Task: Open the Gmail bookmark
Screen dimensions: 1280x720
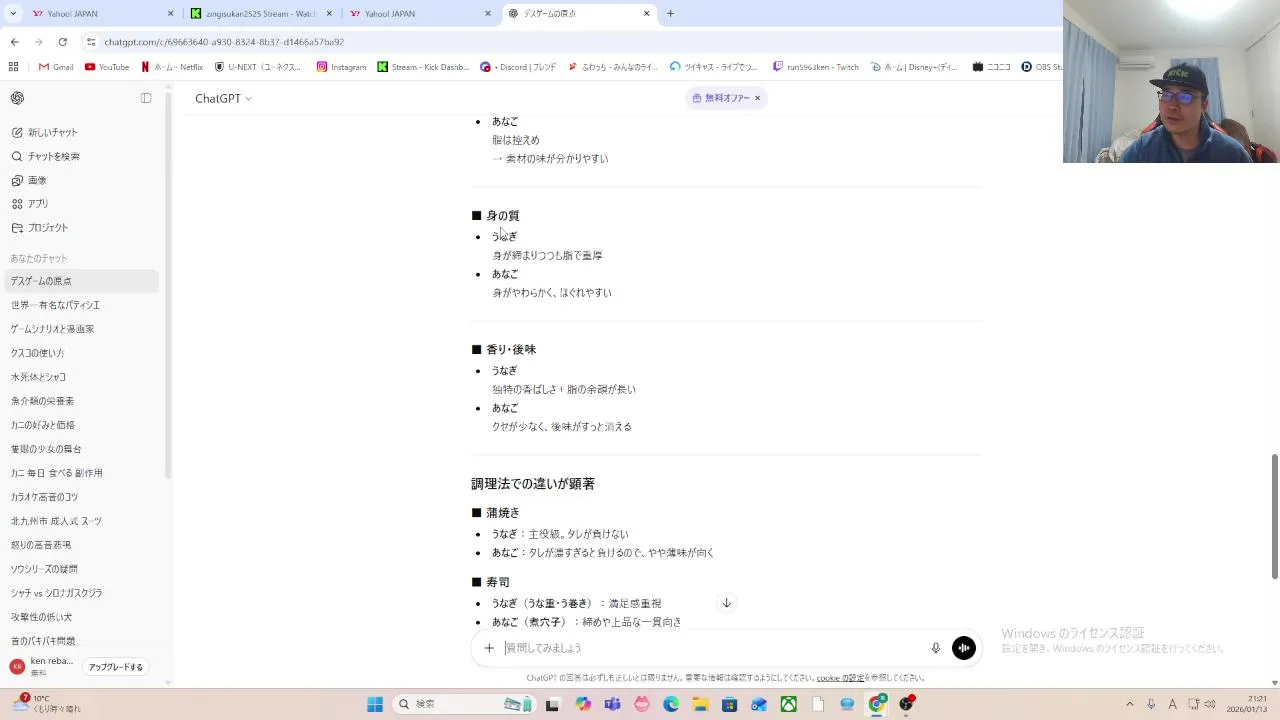Action: tap(56, 67)
